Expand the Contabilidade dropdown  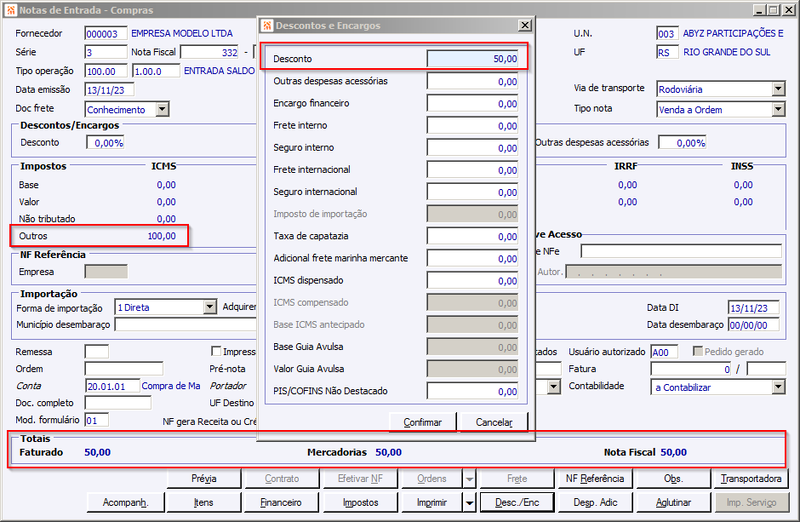pyautogui.click(x=778, y=387)
